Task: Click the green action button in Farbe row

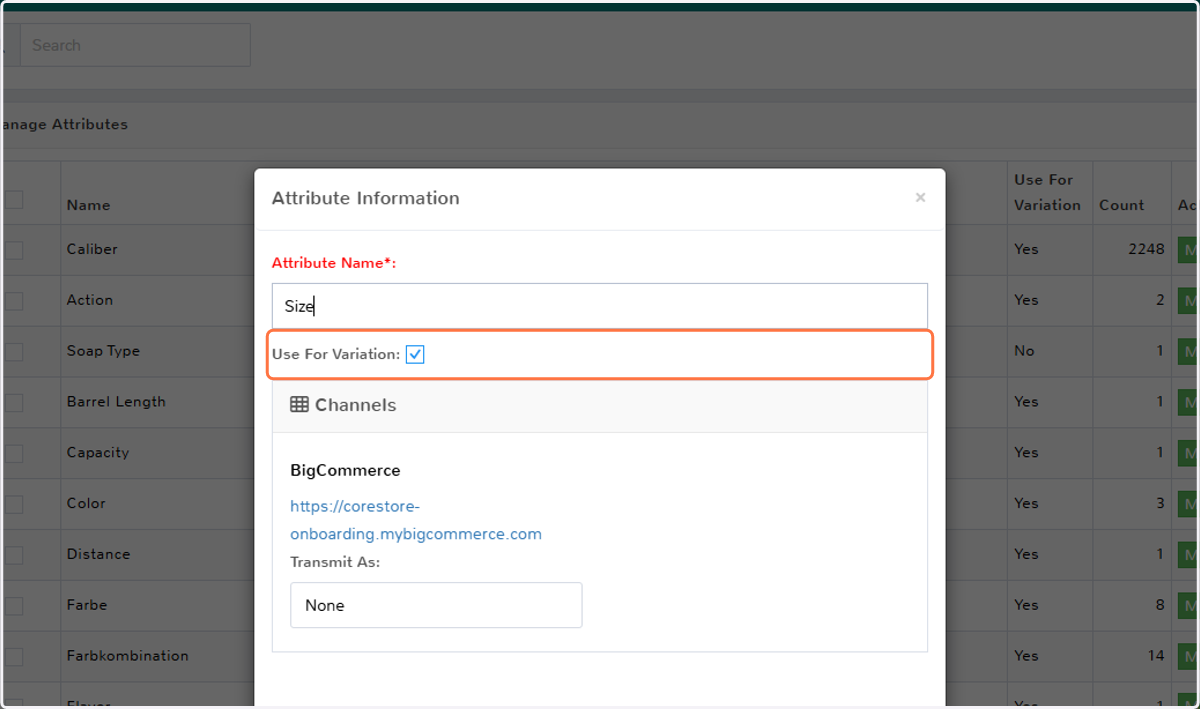Action: coord(1189,605)
